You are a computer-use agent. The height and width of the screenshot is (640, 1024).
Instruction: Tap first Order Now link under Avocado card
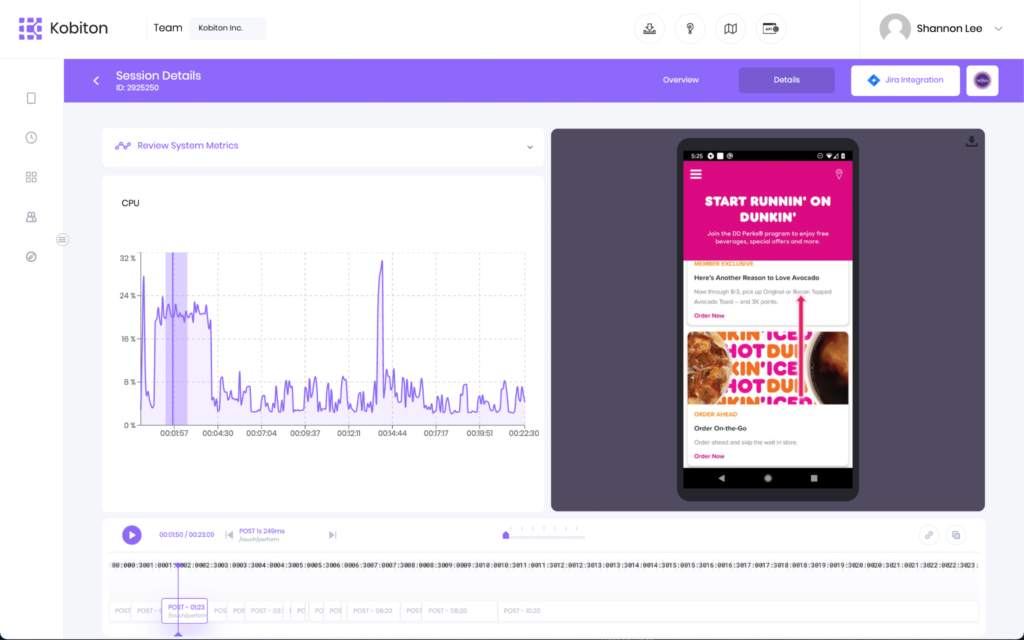[709, 315]
